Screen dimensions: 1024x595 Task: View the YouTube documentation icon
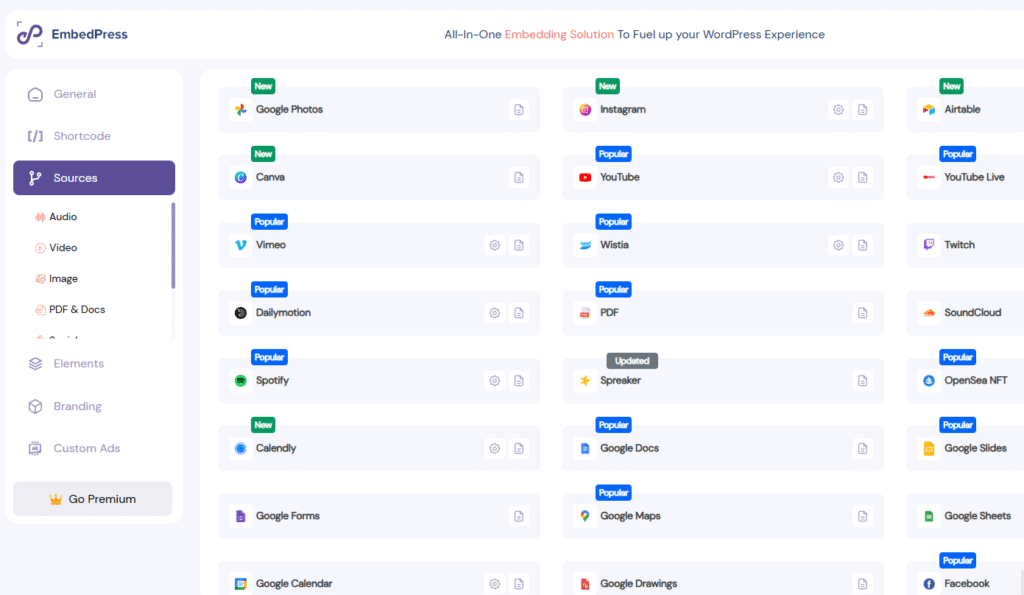[862, 178]
